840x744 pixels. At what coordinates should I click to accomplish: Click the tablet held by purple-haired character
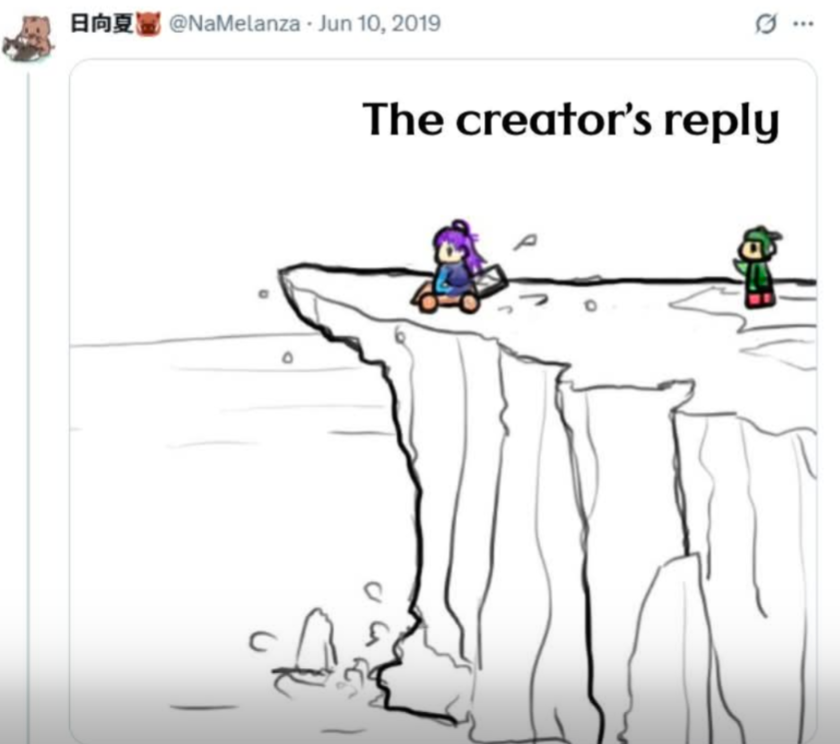click(x=492, y=280)
